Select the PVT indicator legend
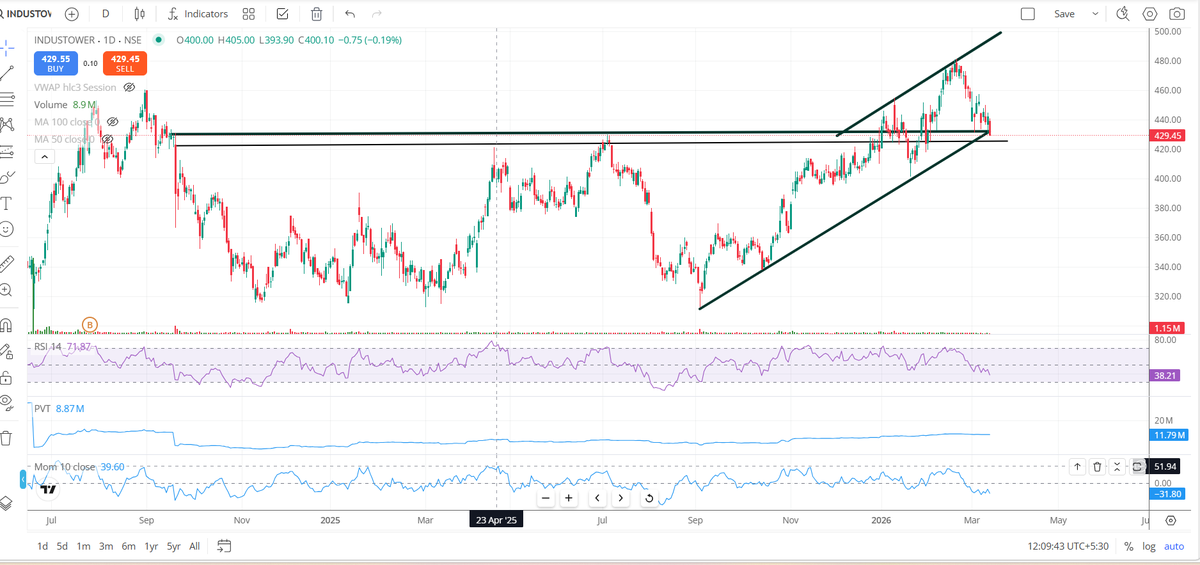This screenshot has height=565, width=1200. [58, 409]
